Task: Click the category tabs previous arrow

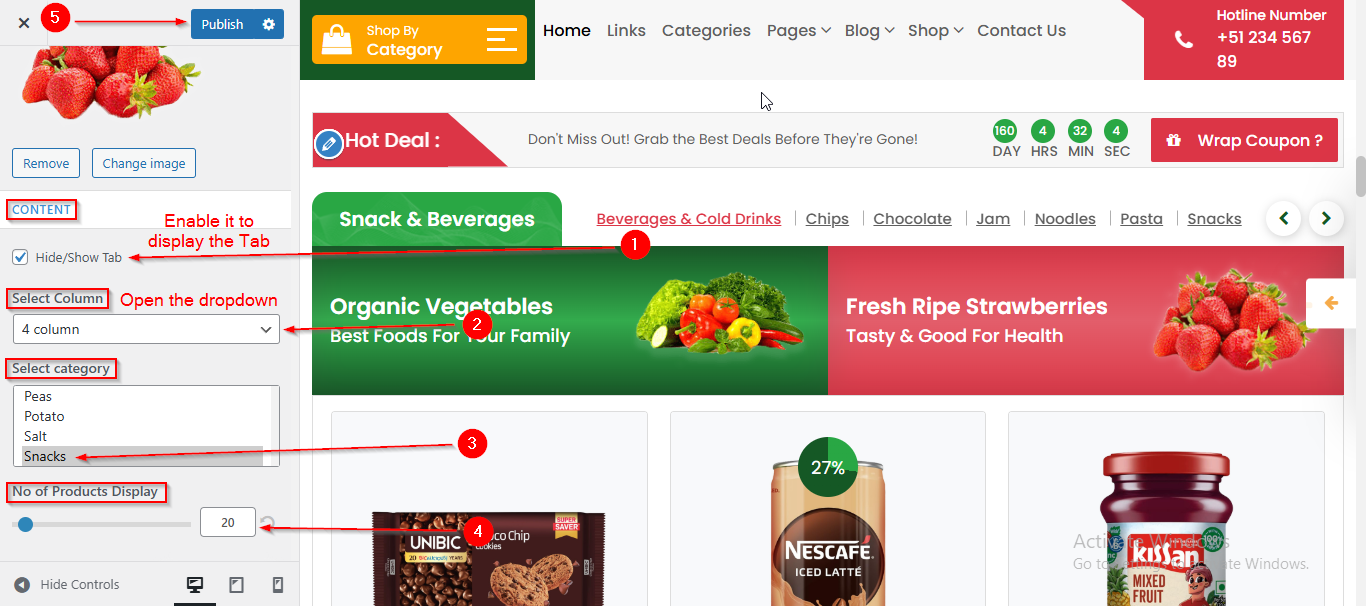Action: (1284, 218)
